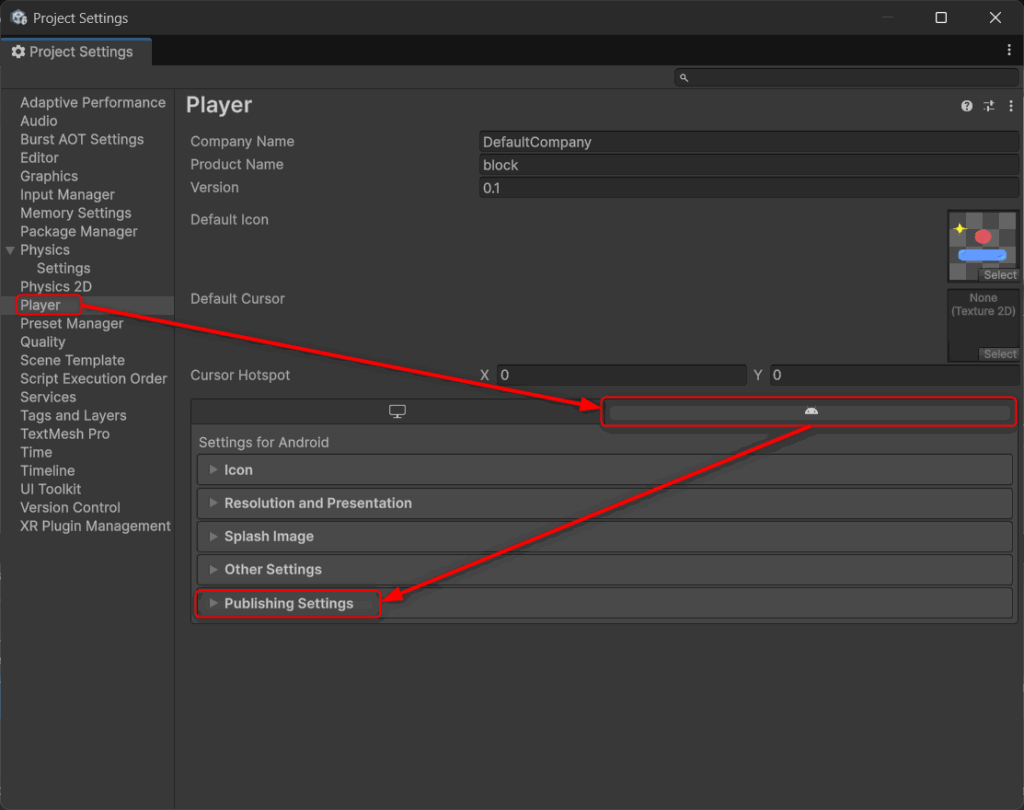Open Quality settings
The height and width of the screenshot is (810, 1024).
click(42, 342)
